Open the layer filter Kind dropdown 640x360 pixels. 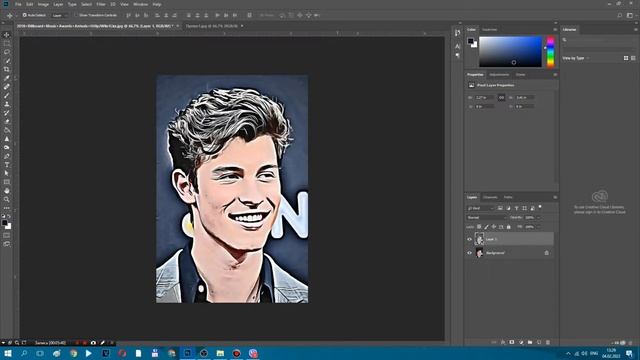click(x=480, y=208)
